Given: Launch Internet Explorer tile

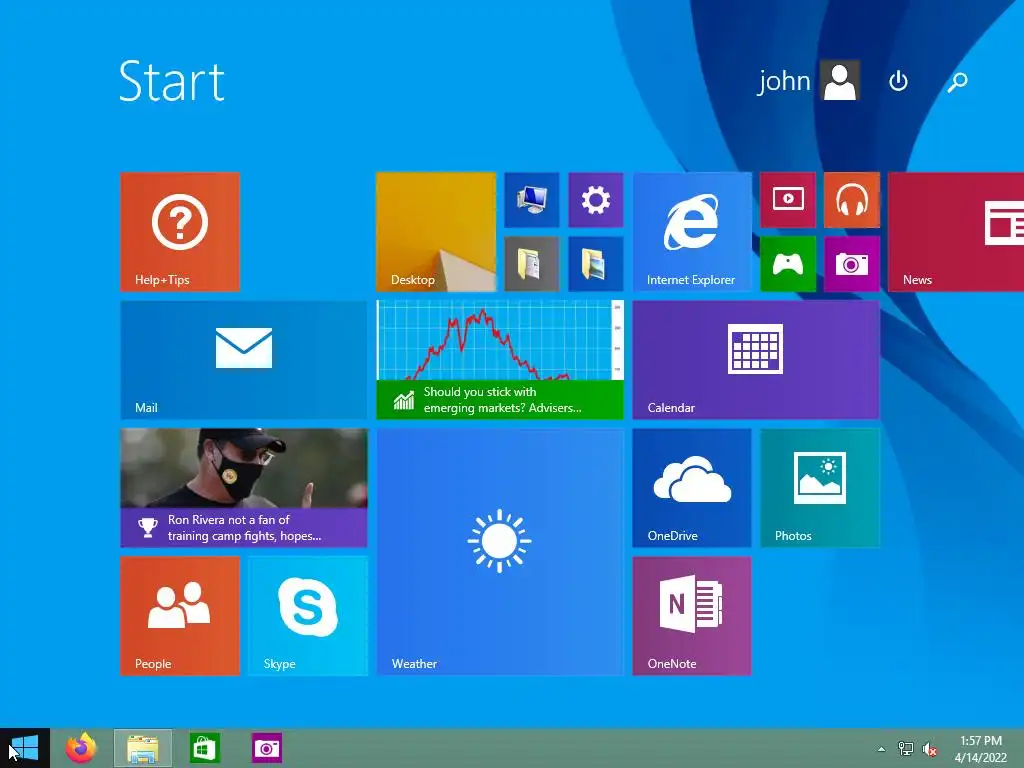Looking at the screenshot, I should [x=692, y=231].
